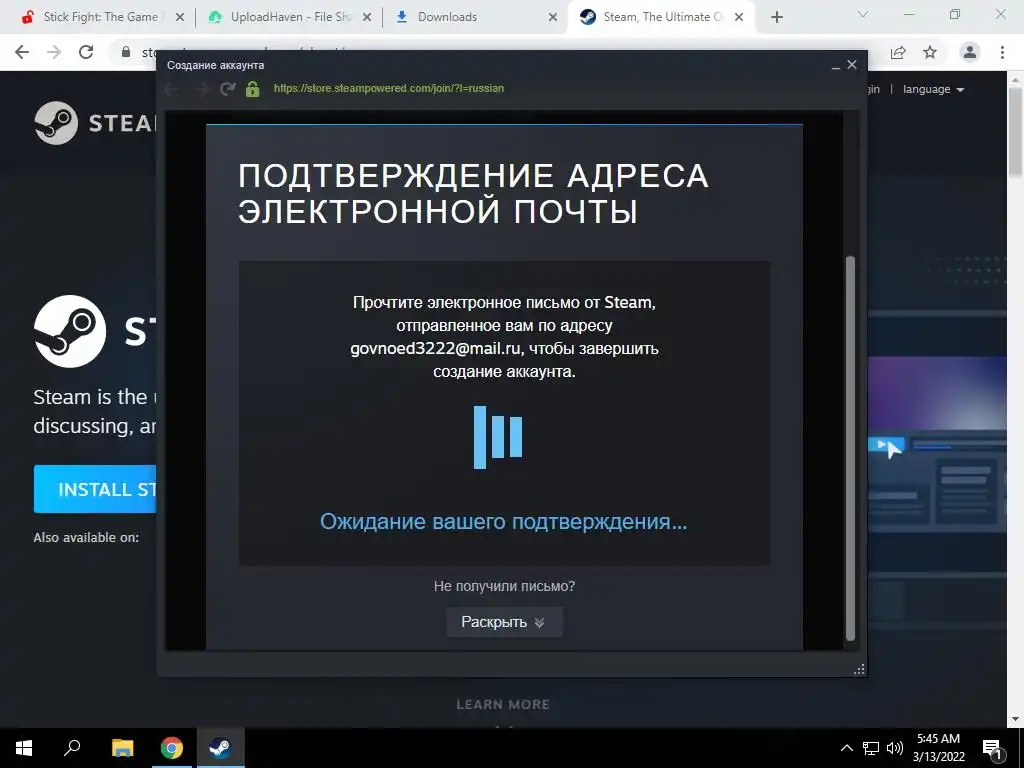Open Windows taskbar search

(72, 748)
